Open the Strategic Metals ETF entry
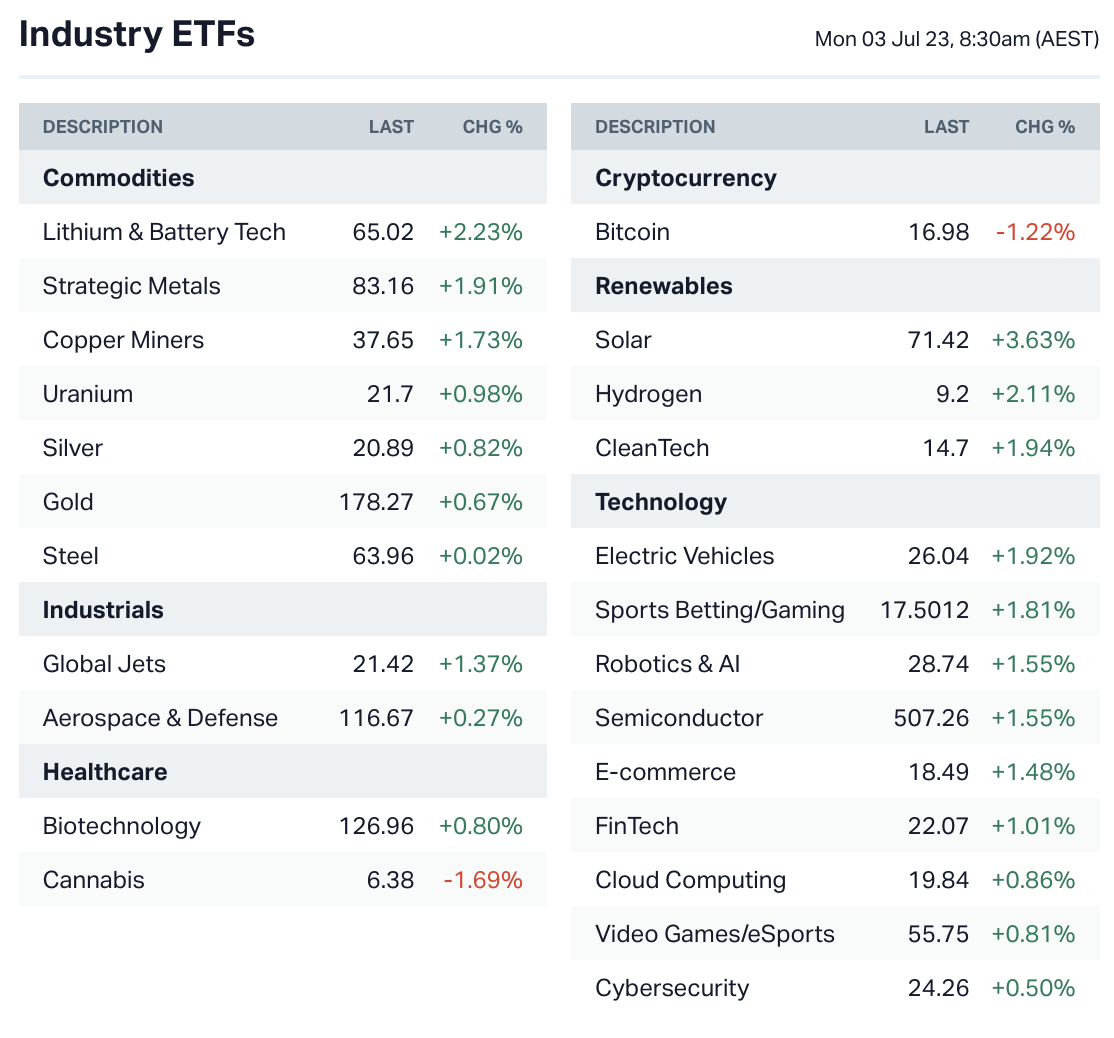 coord(131,286)
